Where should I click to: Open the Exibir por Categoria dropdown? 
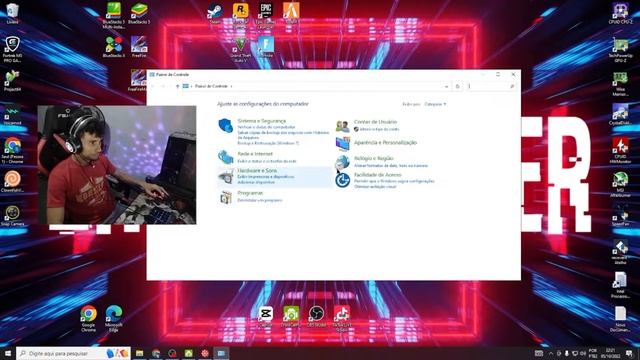[435, 104]
